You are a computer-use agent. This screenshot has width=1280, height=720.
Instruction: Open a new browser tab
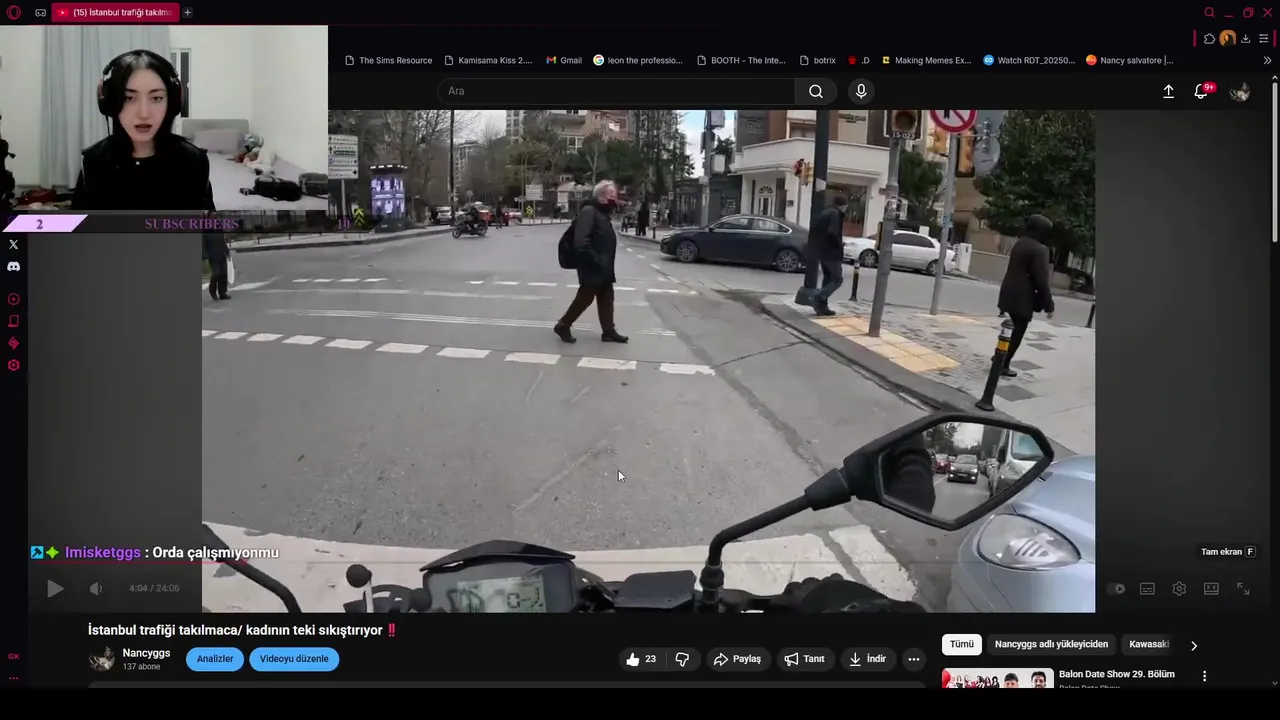coord(187,12)
